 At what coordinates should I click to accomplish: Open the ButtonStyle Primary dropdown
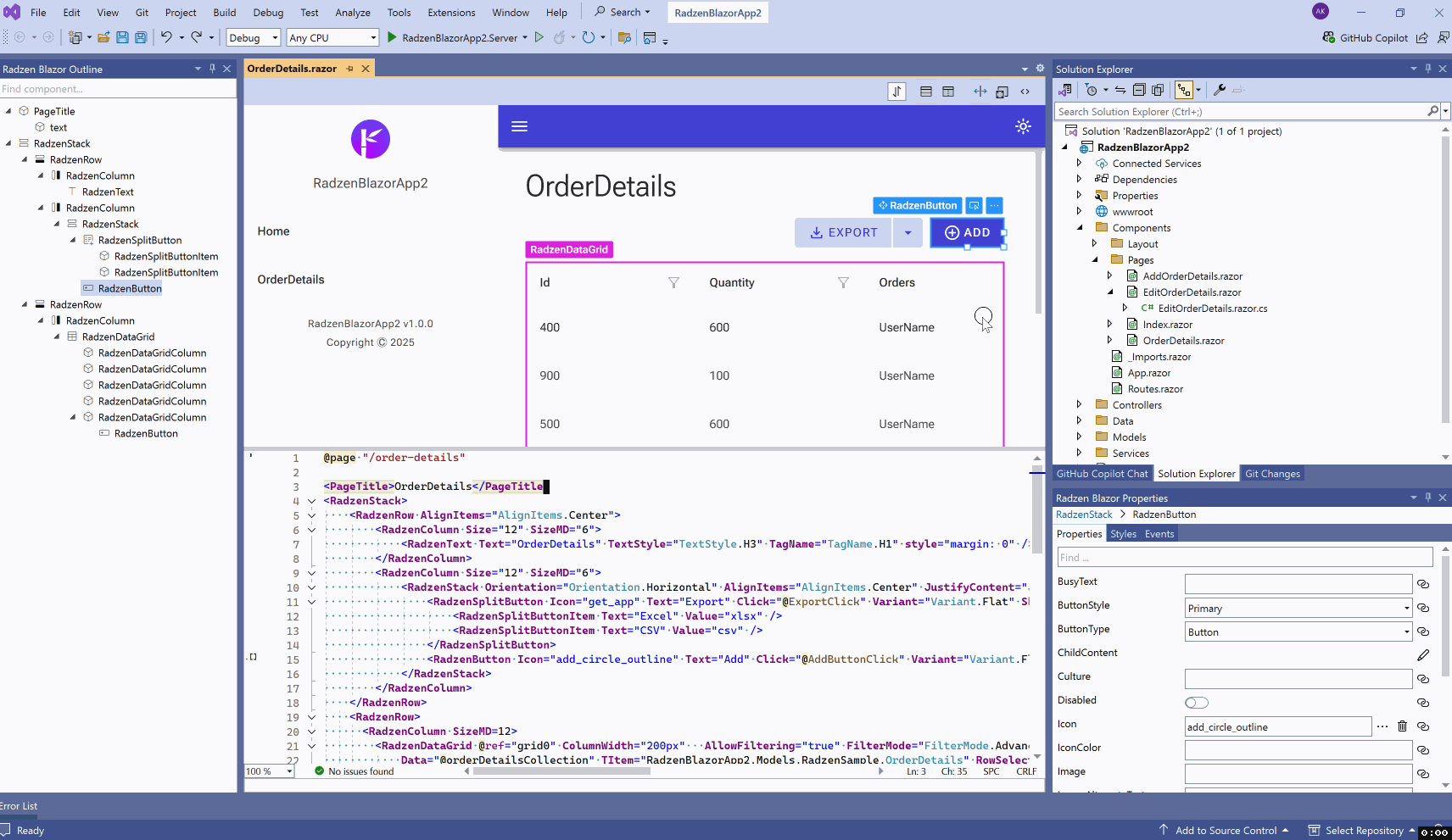coord(1298,608)
